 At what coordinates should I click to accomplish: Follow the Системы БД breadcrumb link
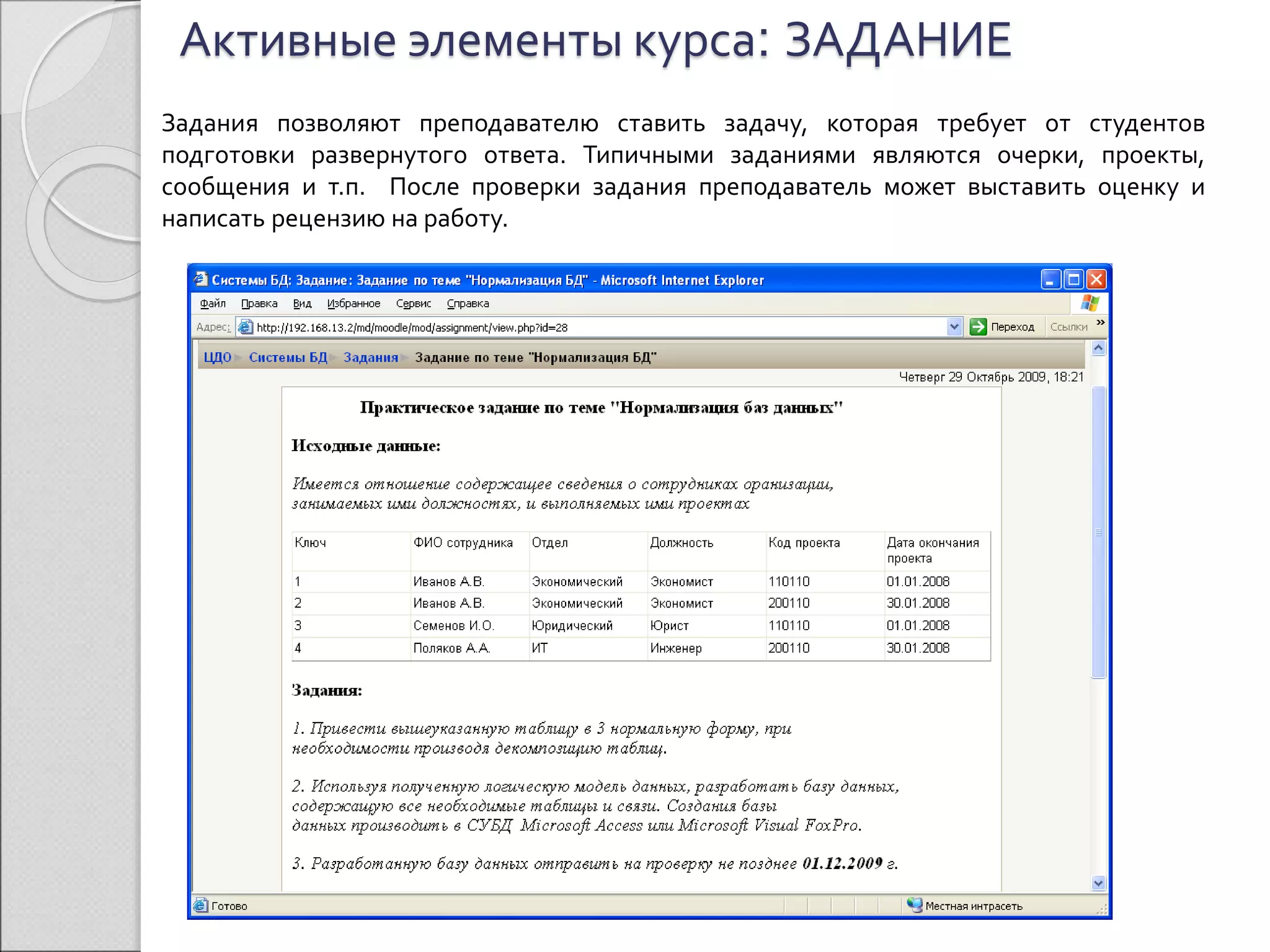(288, 358)
